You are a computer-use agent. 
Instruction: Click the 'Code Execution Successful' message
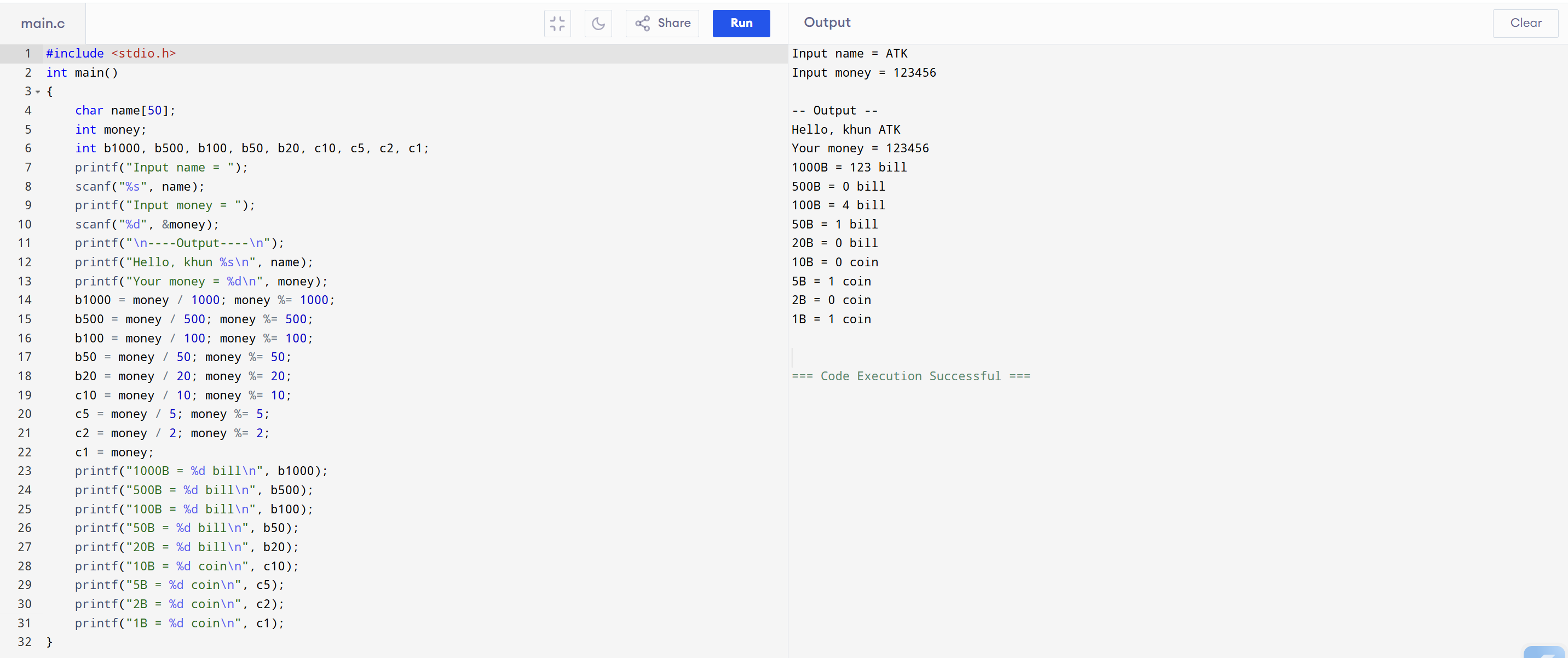click(x=910, y=376)
